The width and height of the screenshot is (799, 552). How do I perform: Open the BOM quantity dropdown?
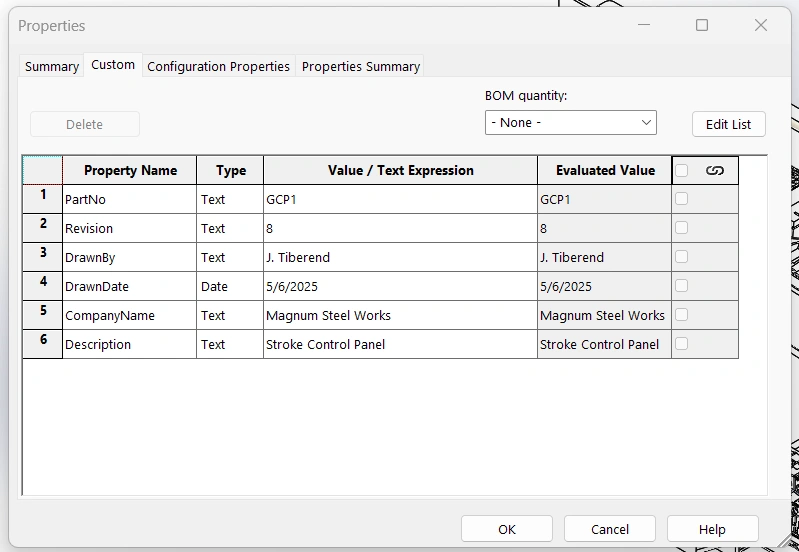pyautogui.click(x=570, y=122)
